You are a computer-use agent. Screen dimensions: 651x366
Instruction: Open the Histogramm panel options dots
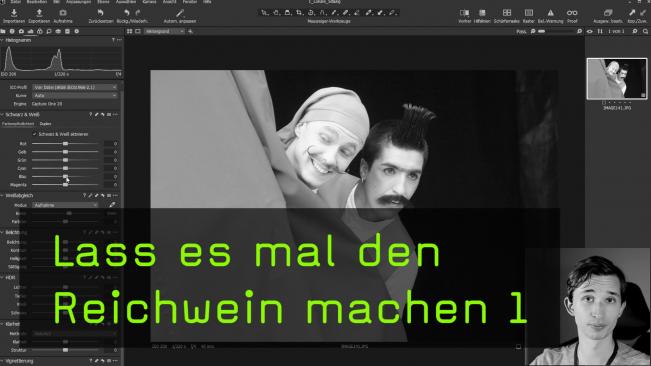pos(119,40)
